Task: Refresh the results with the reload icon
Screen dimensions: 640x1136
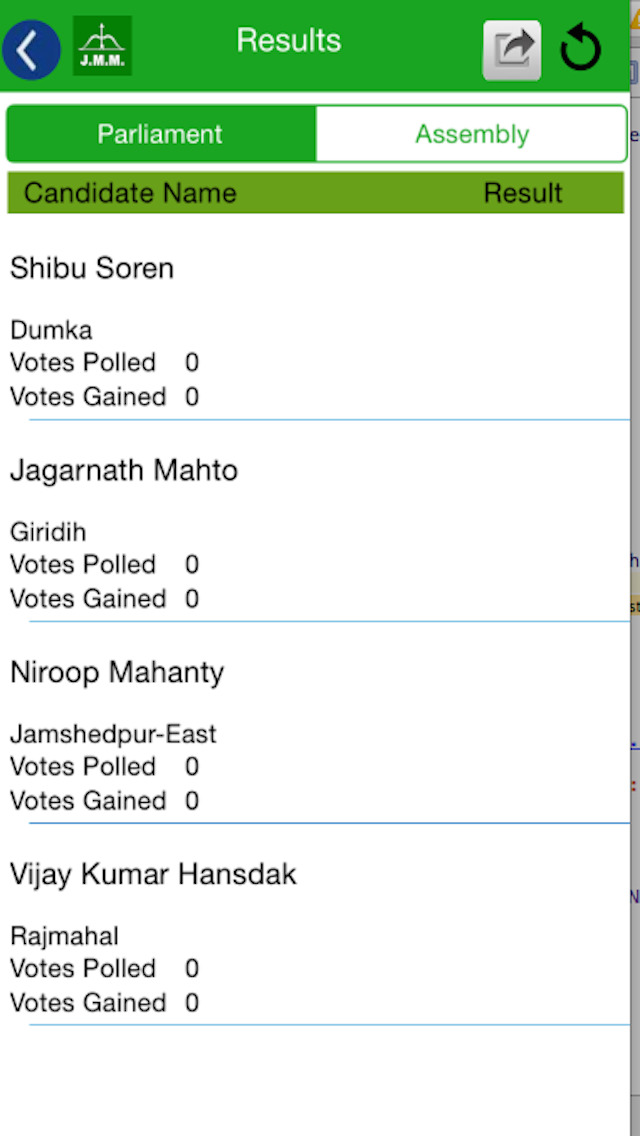Action: pyautogui.click(x=580, y=46)
